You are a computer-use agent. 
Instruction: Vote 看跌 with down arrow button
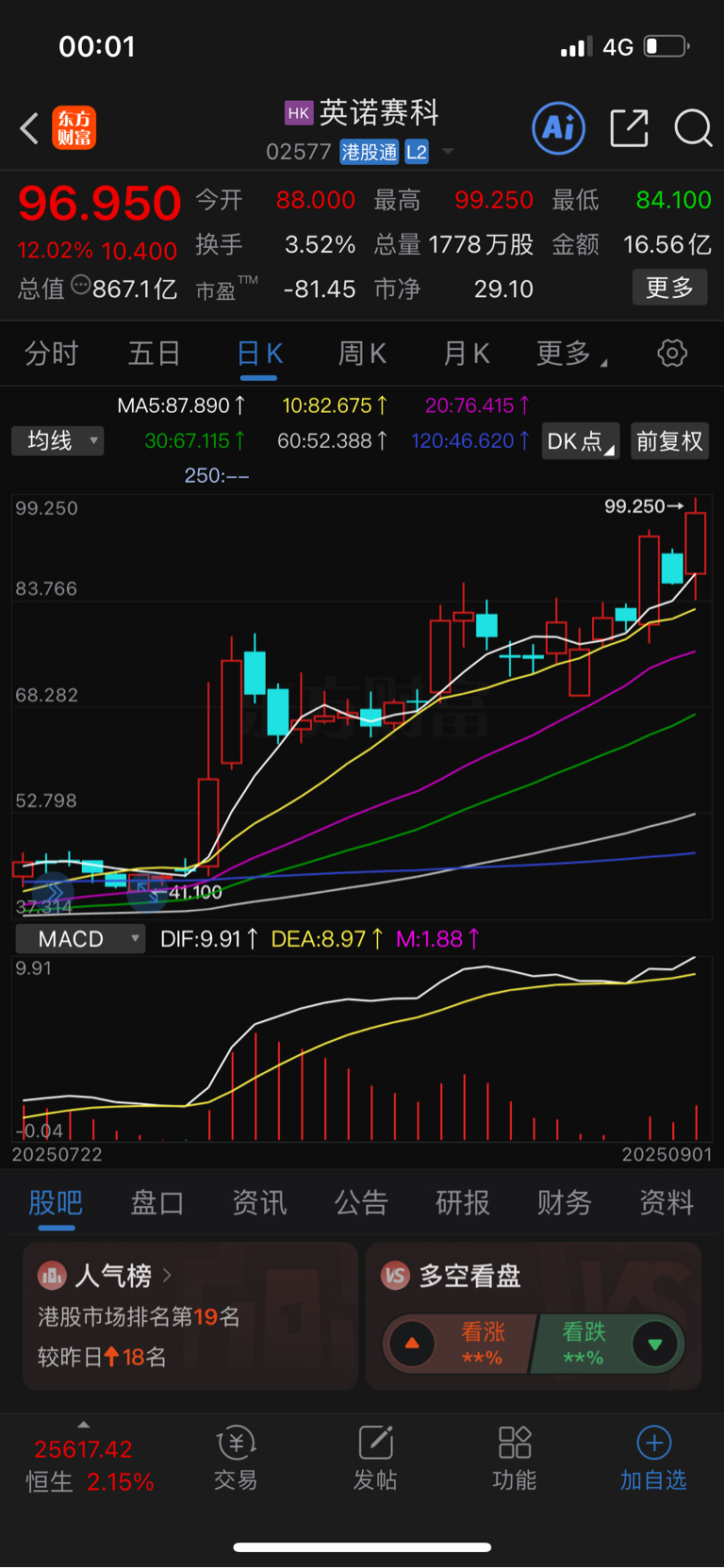point(655,1344)
